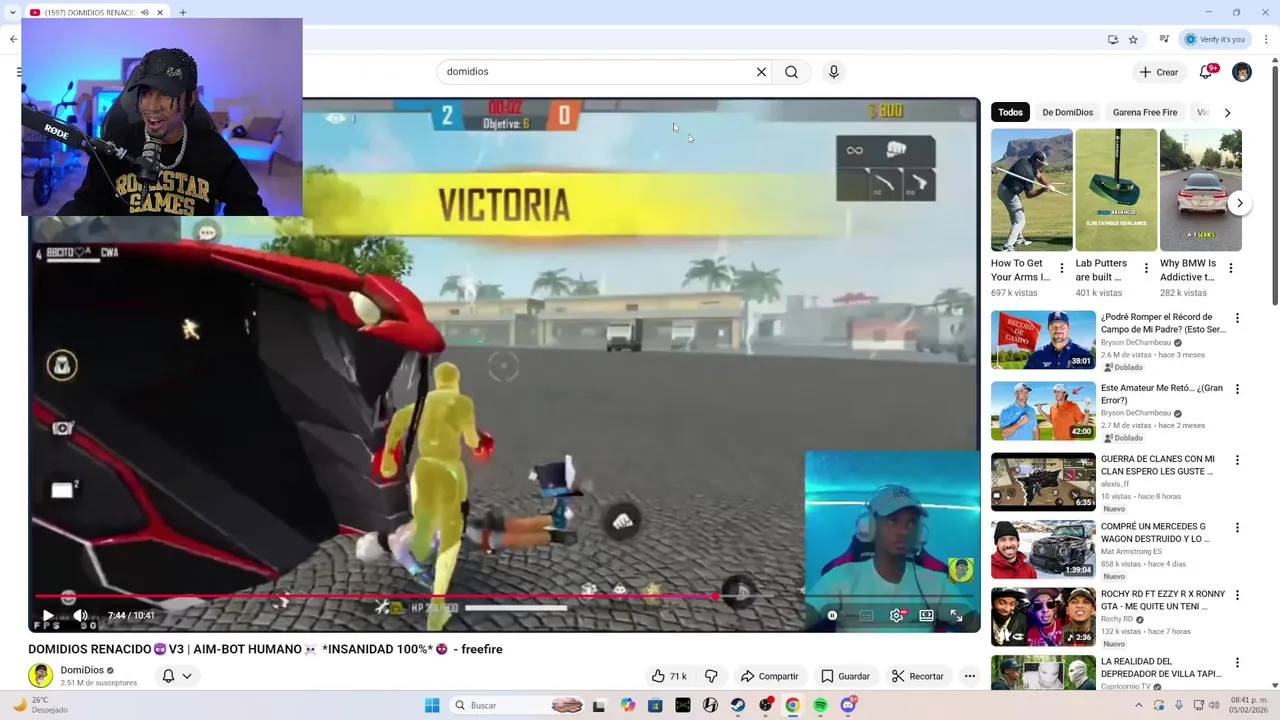Dislike the video
This screenshot has height=720, width=1280.
pyautogui.click(x=711, y=676)
